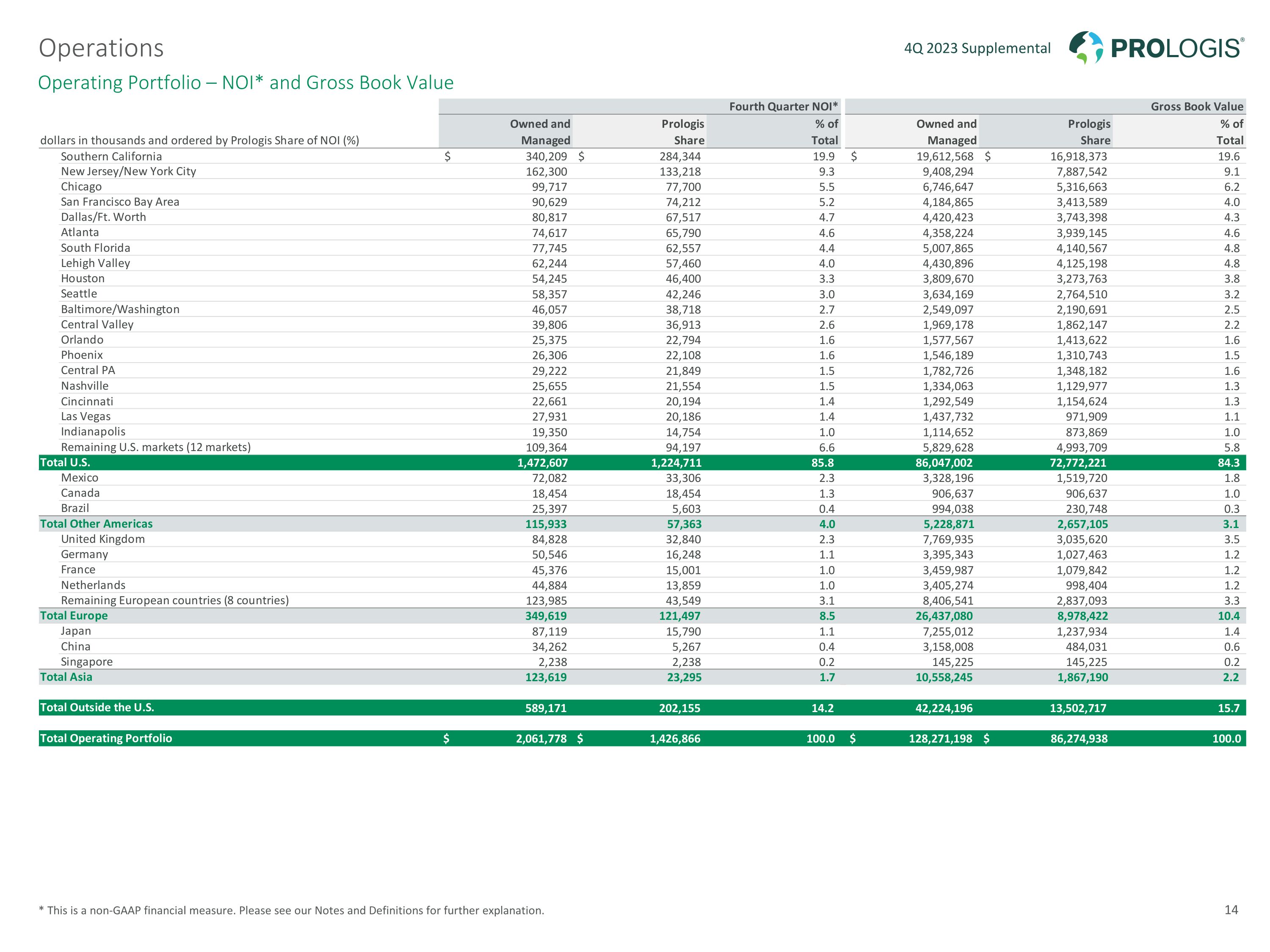Screen dimensions: 1270x952
Task: Click the Total Operating Portfolio row label
Action: click(x=106, y=738)
